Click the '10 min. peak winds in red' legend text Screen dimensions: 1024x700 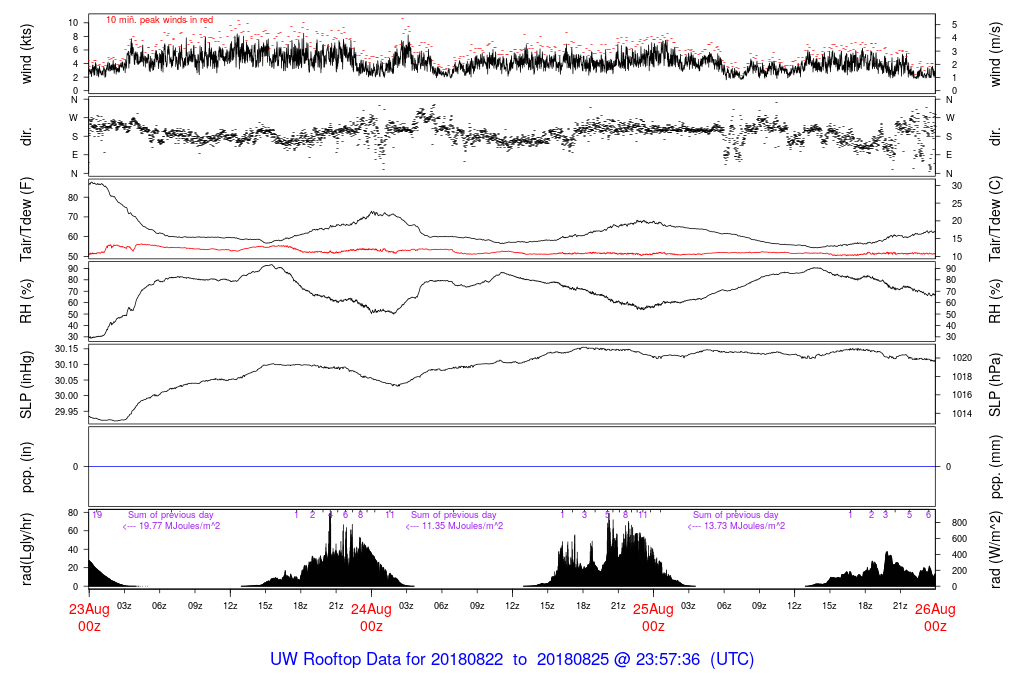click(159, 20)
